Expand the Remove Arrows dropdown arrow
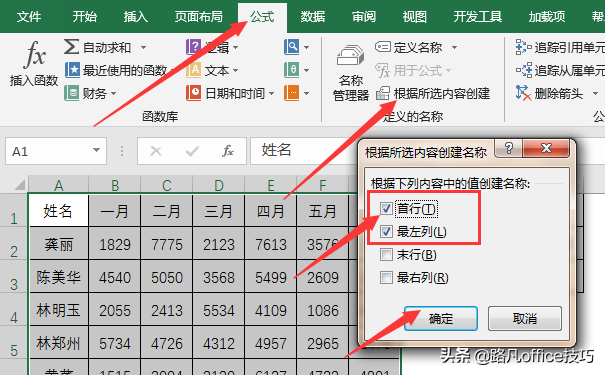The height and width of the screenshot is (375, 605). click(595, 93)
